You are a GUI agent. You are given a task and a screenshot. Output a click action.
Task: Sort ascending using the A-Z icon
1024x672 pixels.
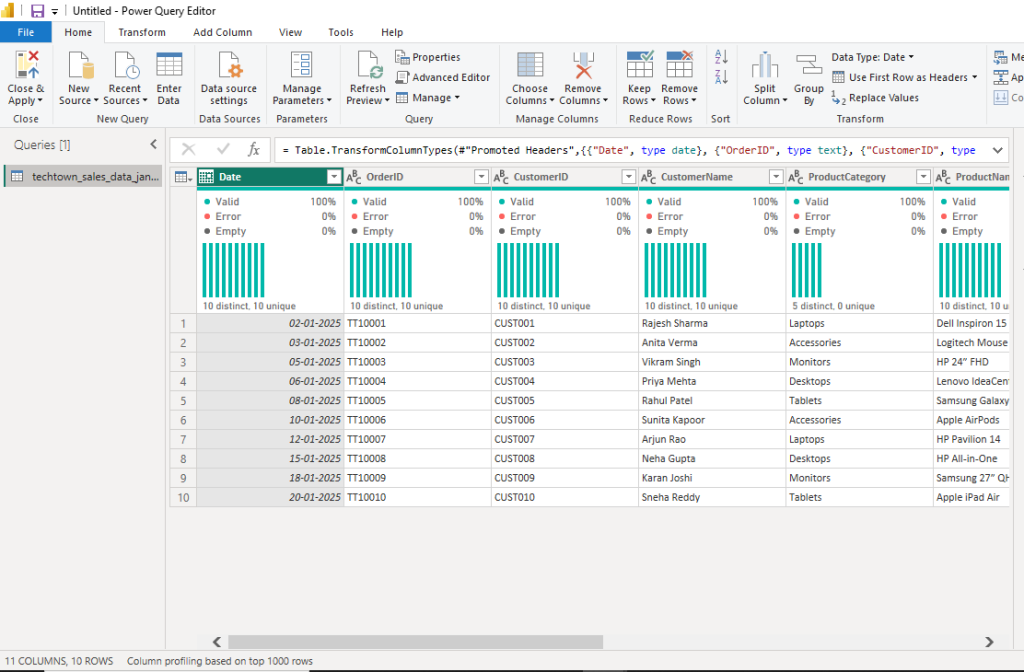(x=721, y=58)
